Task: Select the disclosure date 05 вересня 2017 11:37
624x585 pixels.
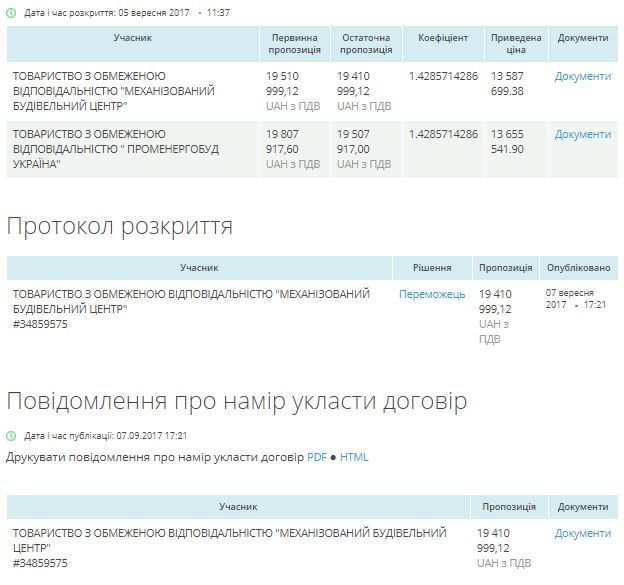Action: point(174,13)
